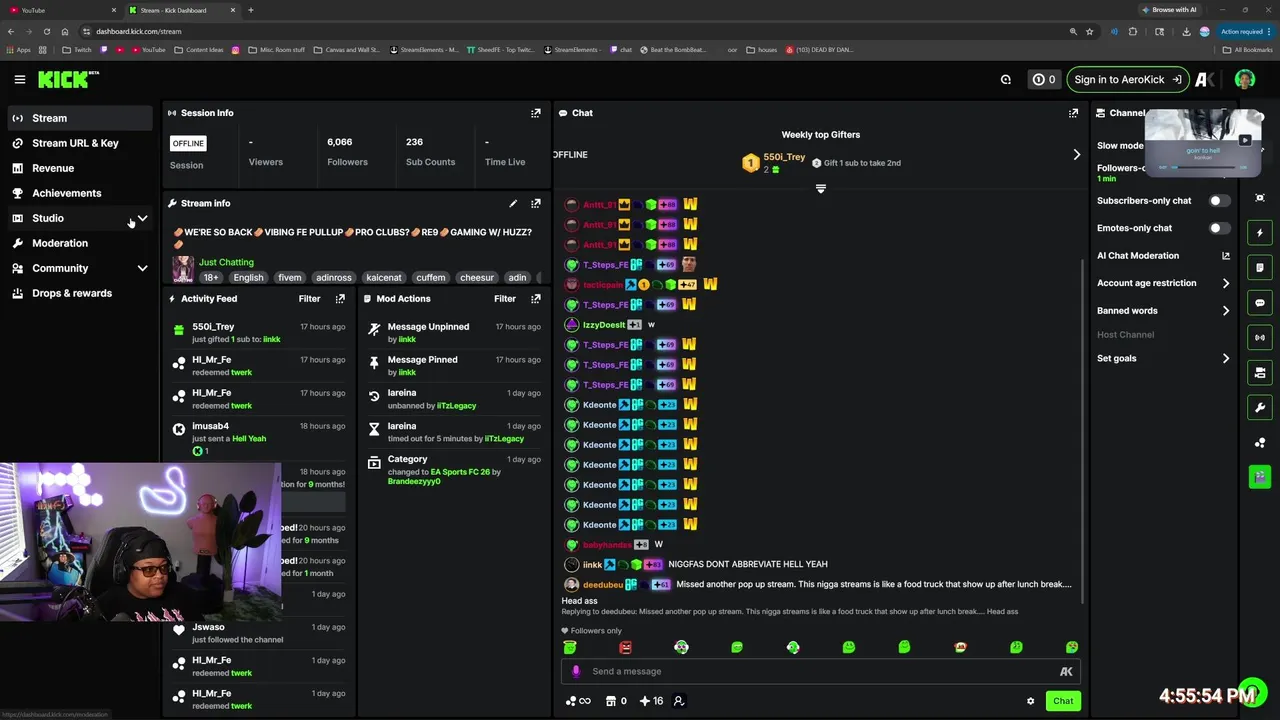The image size is (1280, 720).
Task: Toggle Emotes-only chat switch
Action: 1219,228
